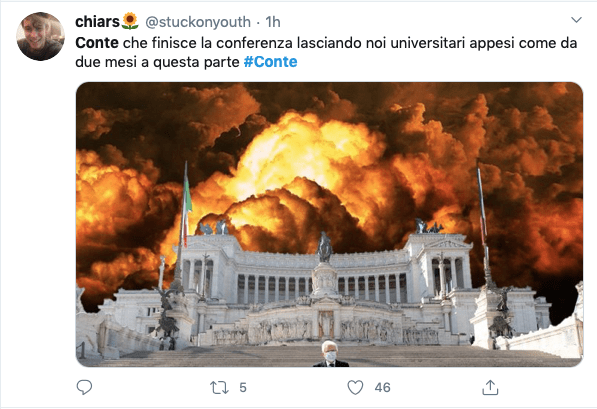Screen dimensions: 597x409
Task: Open chiars' round profile avatar
Action: (x=40, y=36)
